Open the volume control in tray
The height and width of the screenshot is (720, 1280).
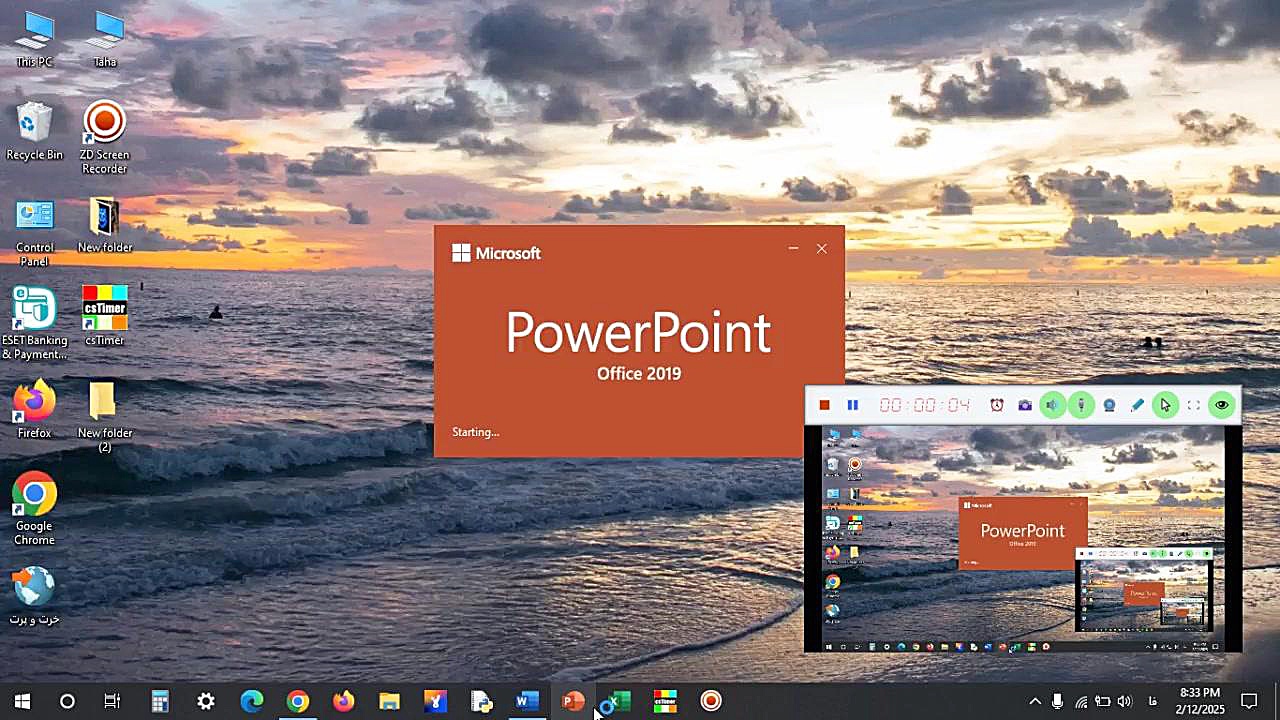pos(1125,701)
